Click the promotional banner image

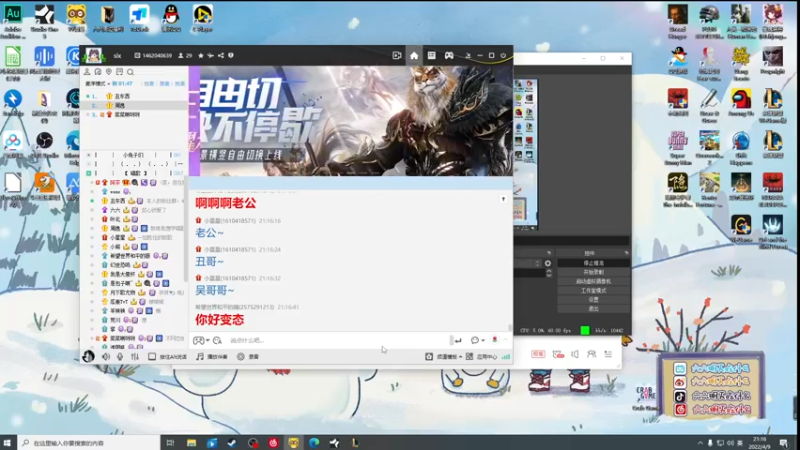[351, 121]
